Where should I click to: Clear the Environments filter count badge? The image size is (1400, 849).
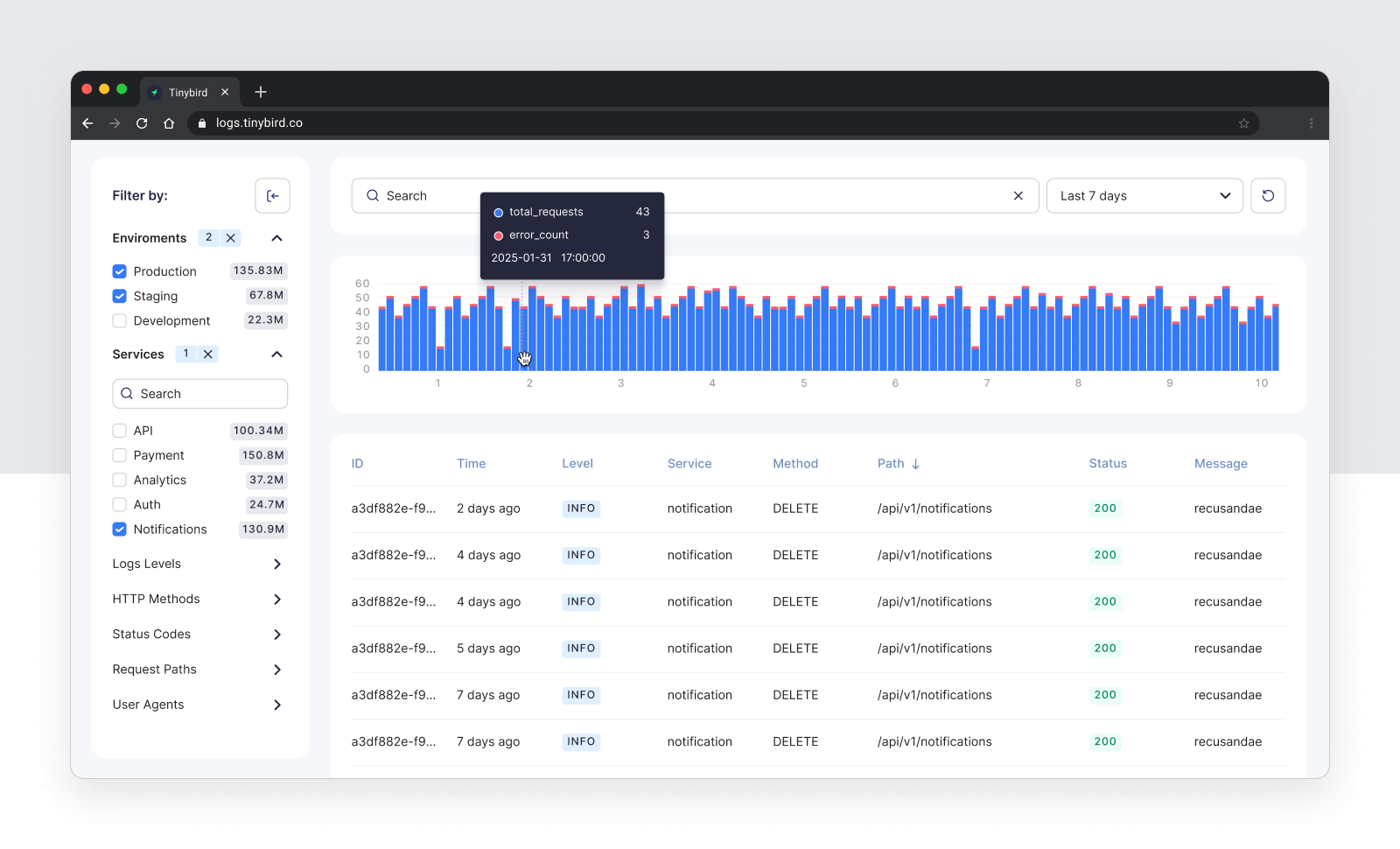tap(231, 238)
